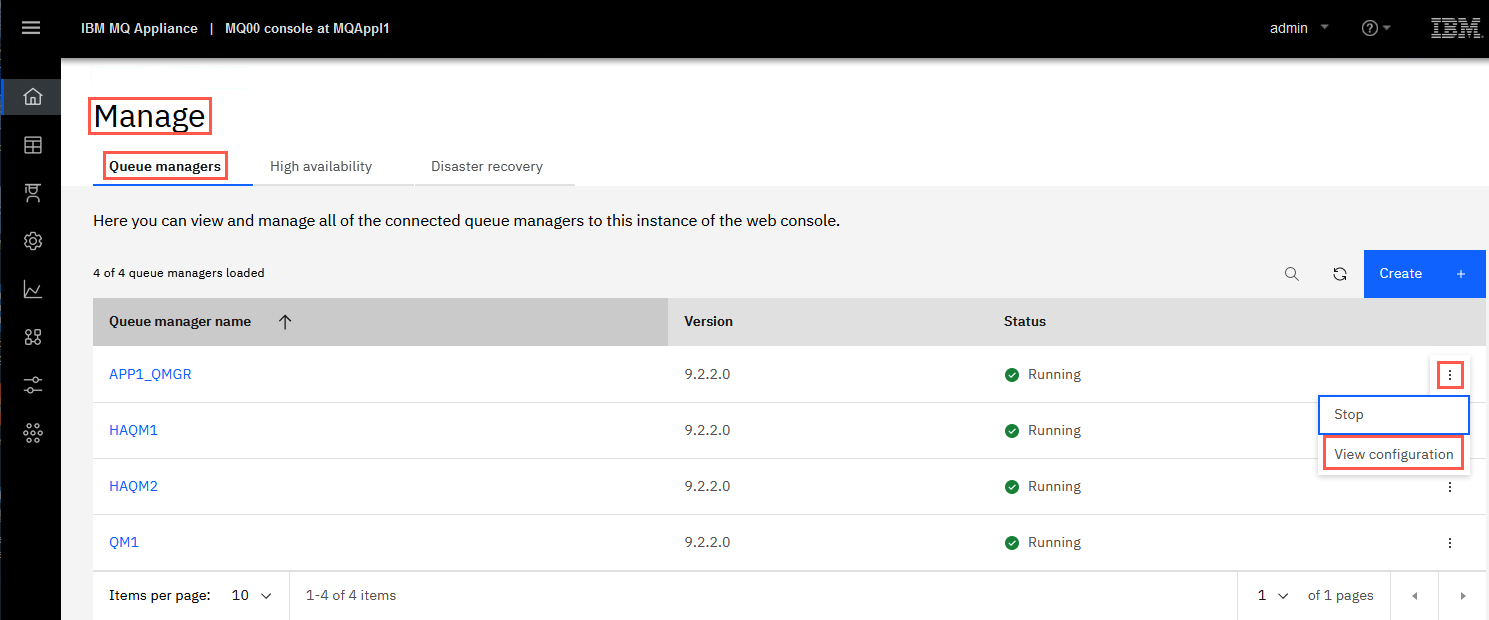Click Running status text for APP1_QMGR
1489x620 pixels.
(x=1054, y=375)
